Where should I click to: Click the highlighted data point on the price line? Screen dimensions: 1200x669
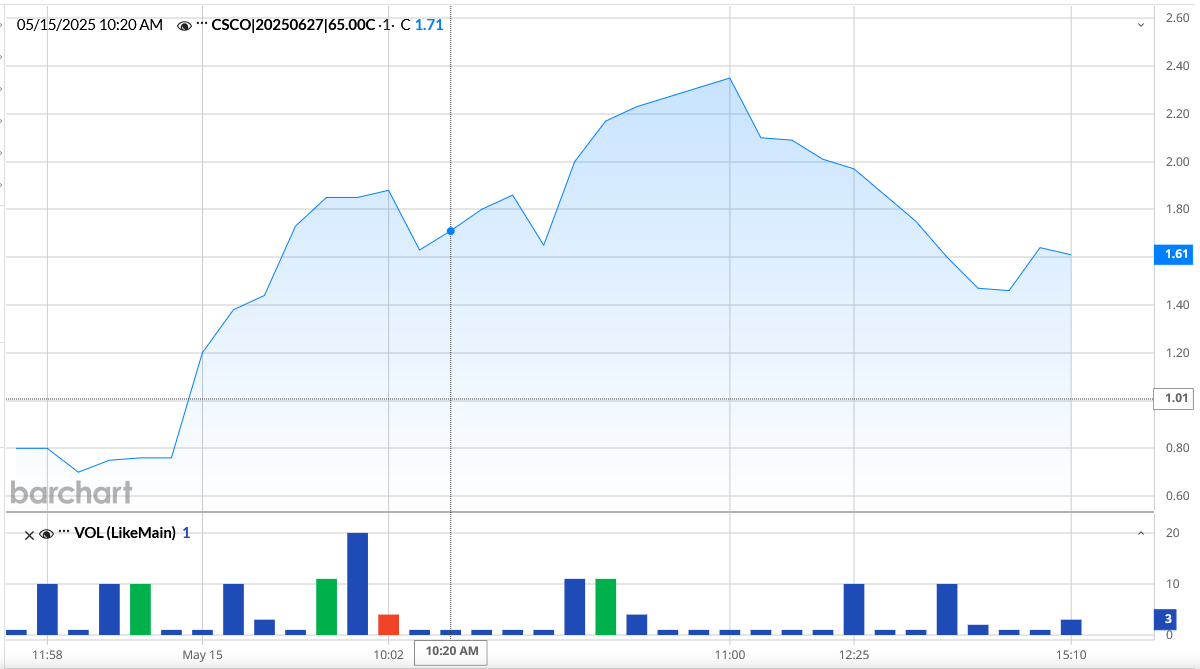(x=451, y=230)
